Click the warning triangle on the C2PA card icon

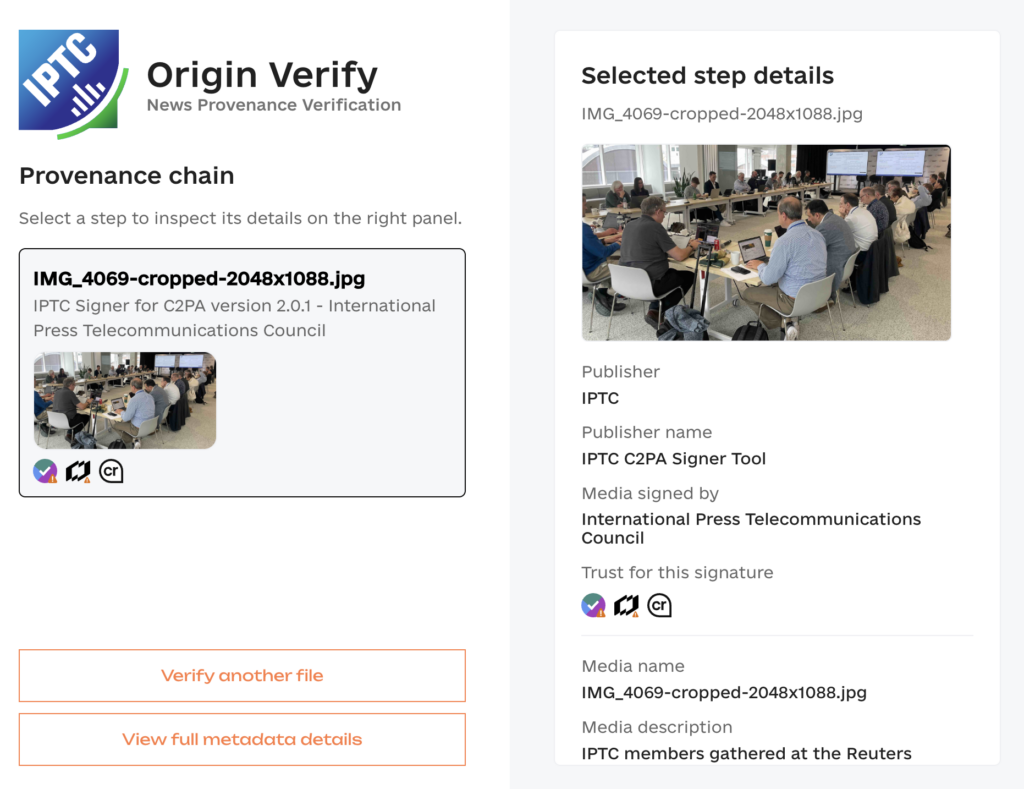pyautogui.click(x=87, y=479)
